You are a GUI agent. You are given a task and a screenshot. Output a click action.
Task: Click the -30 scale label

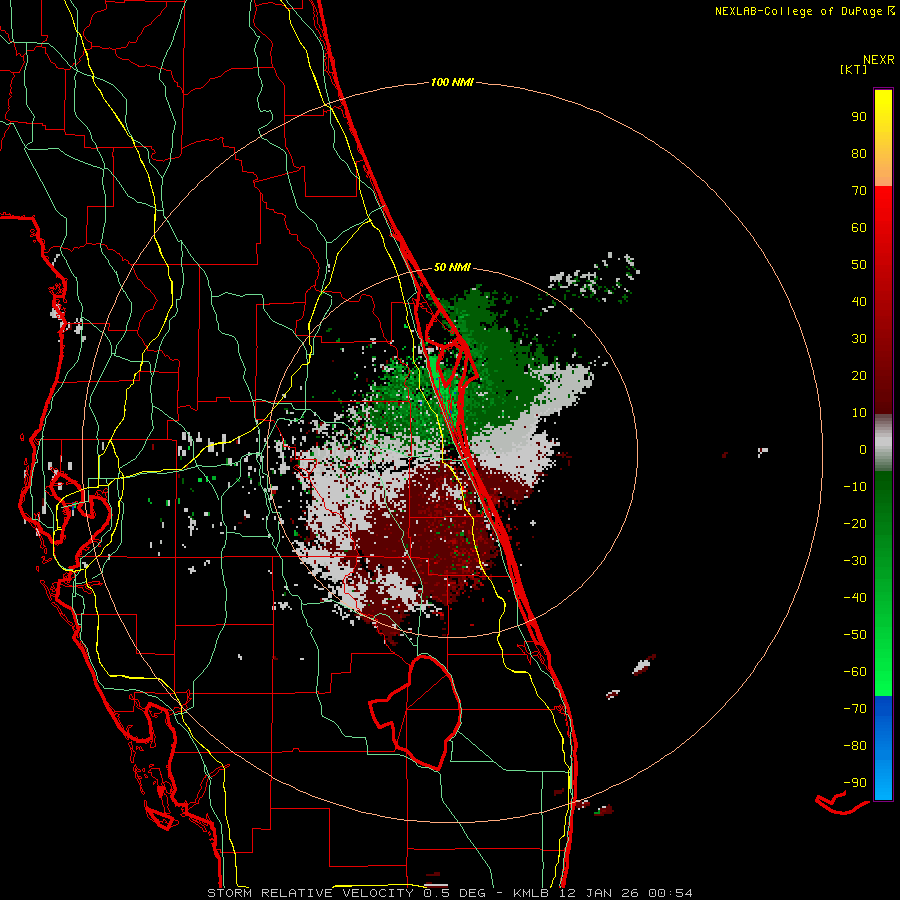click(855, 561)
